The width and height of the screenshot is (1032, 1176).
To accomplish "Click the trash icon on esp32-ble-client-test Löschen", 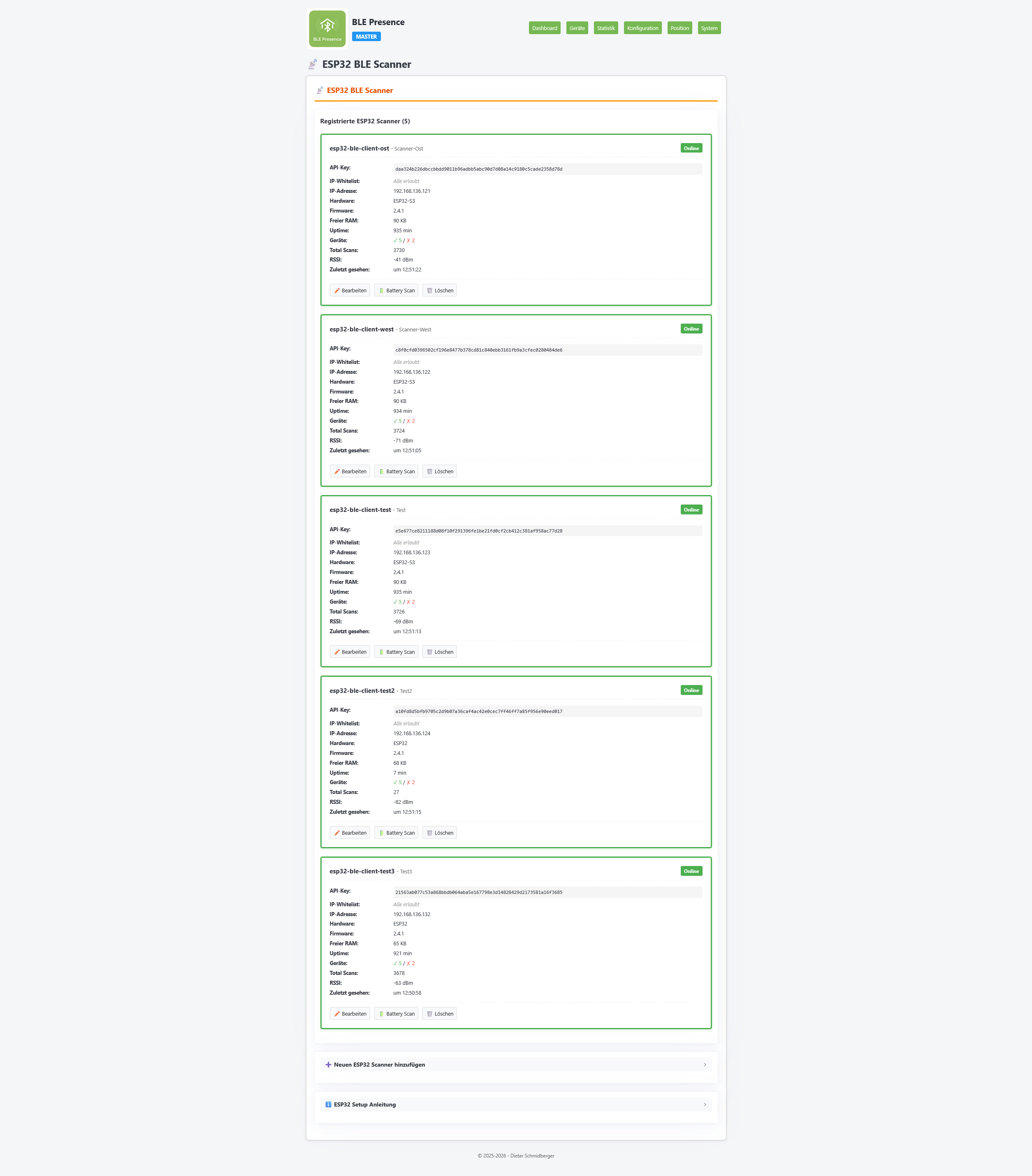I will [430, 651].
